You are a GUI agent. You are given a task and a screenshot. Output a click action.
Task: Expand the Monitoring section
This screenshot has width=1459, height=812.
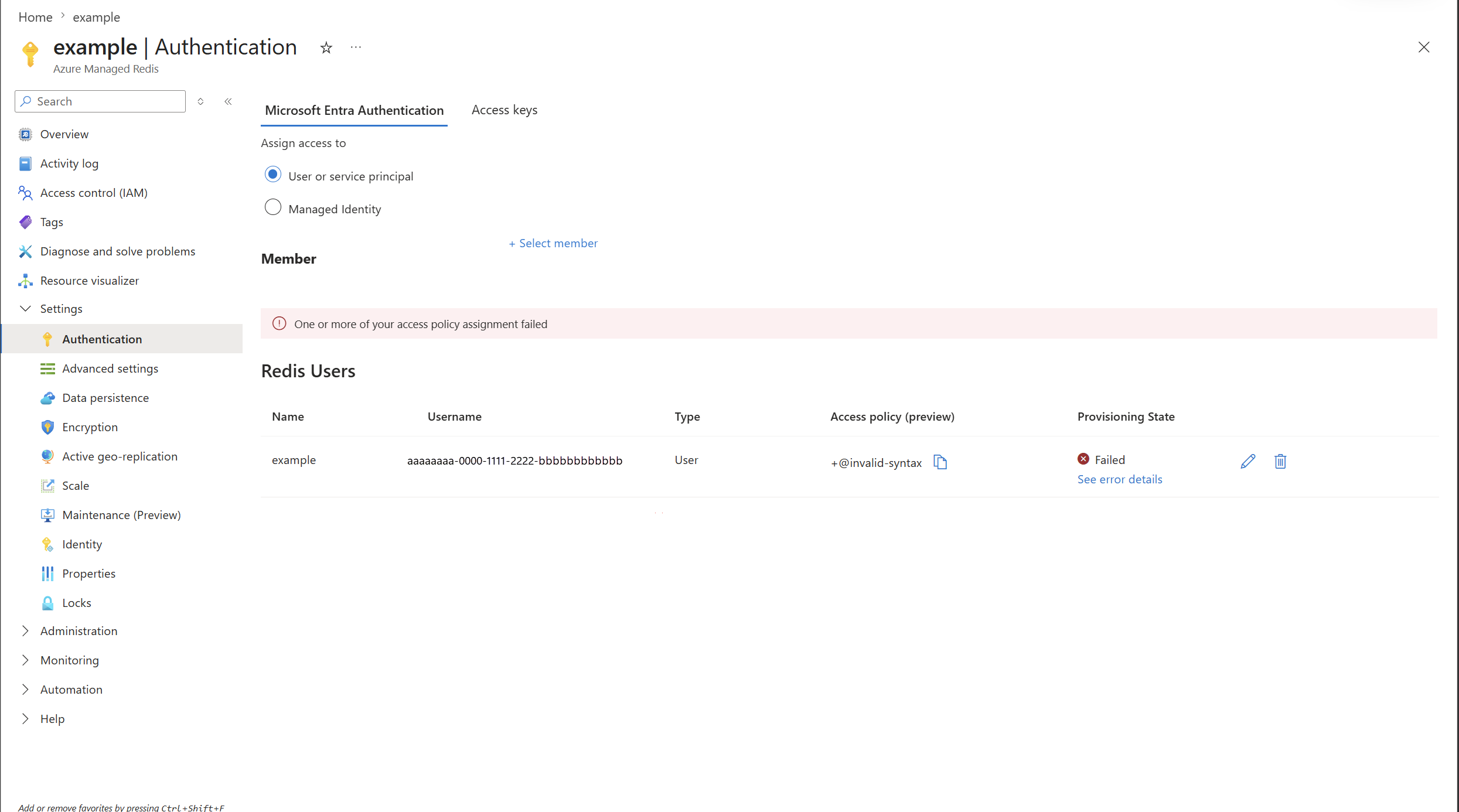[x=25, y=660]
